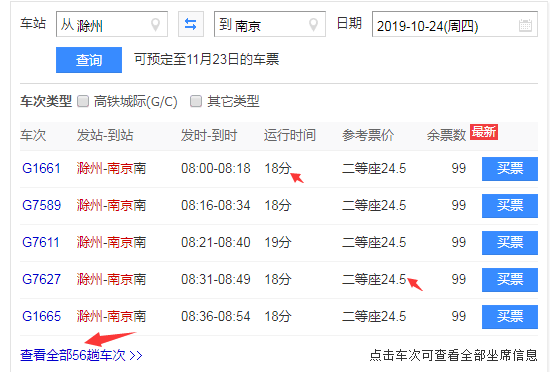Click time 08:21-08:40
Screen dimensions: 557x372
click(216, 242)
